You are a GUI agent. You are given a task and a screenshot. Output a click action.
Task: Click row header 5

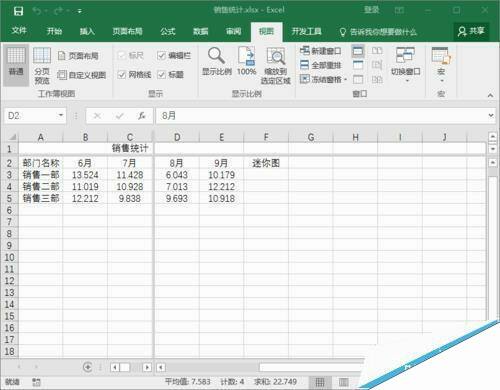click(9, 198)
